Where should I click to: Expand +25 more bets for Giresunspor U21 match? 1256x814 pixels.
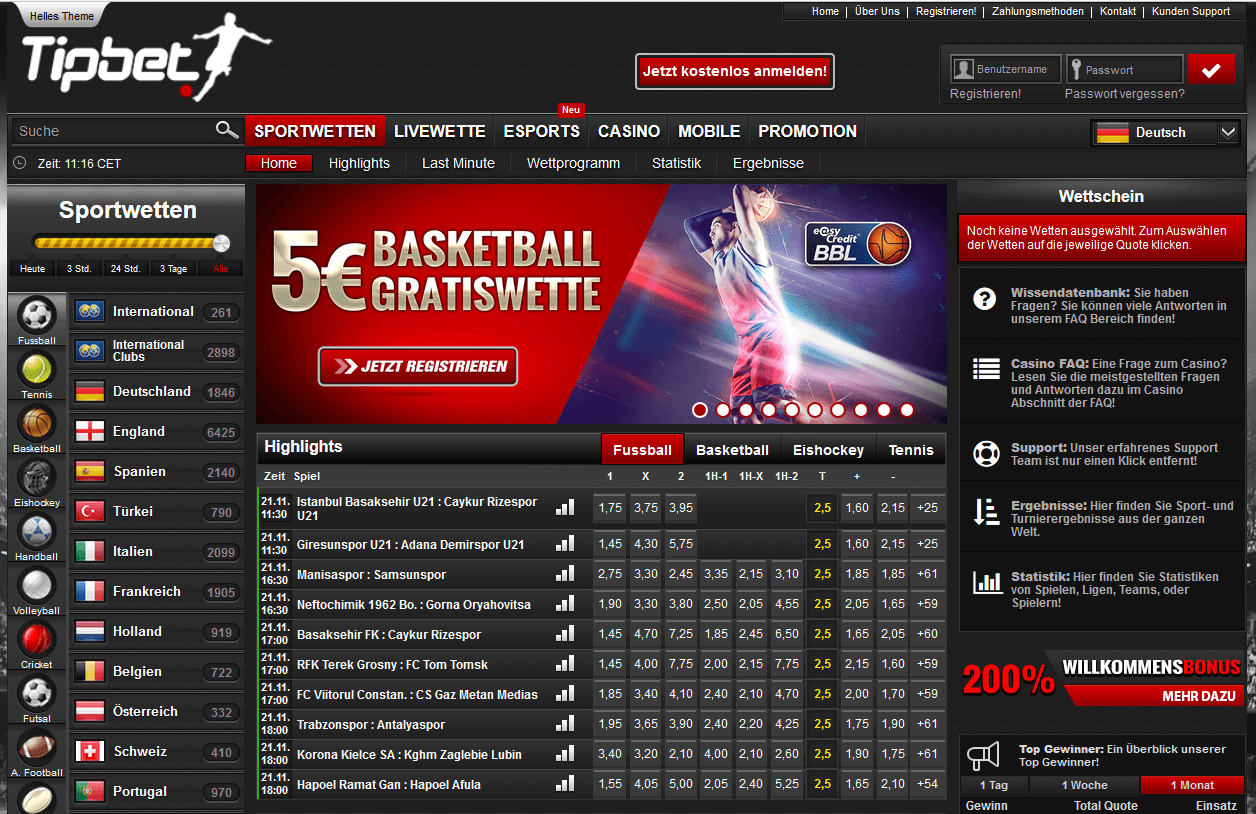click(927, 544)
